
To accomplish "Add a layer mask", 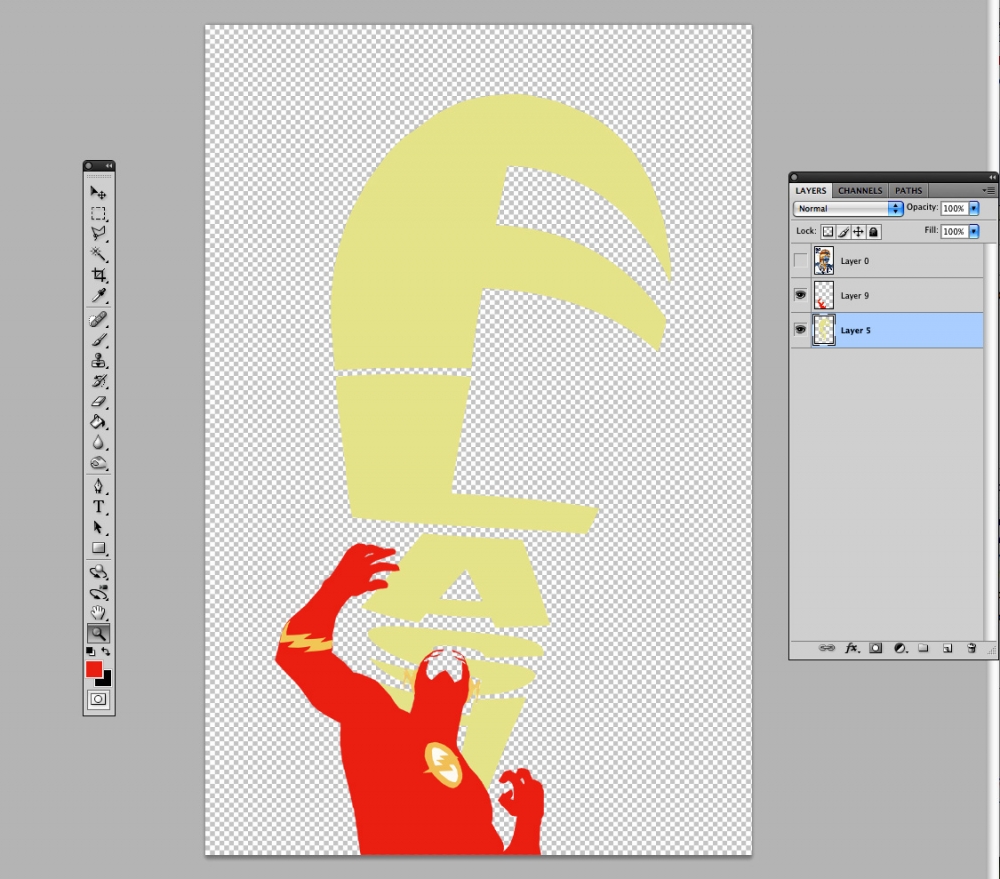I will [876, 648].
